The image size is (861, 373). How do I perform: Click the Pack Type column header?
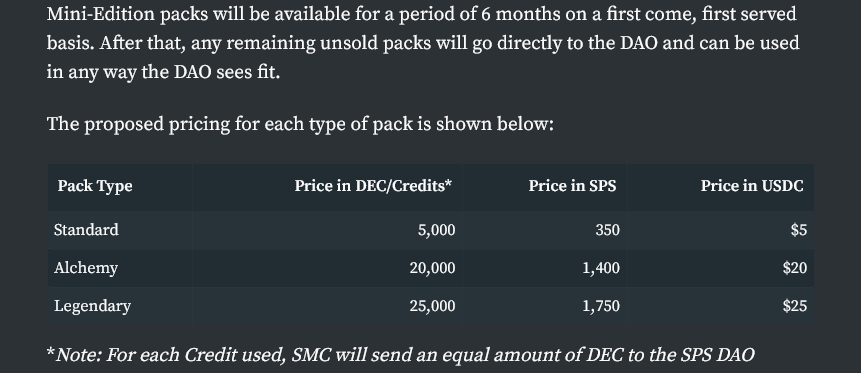(x=95, y=186)
